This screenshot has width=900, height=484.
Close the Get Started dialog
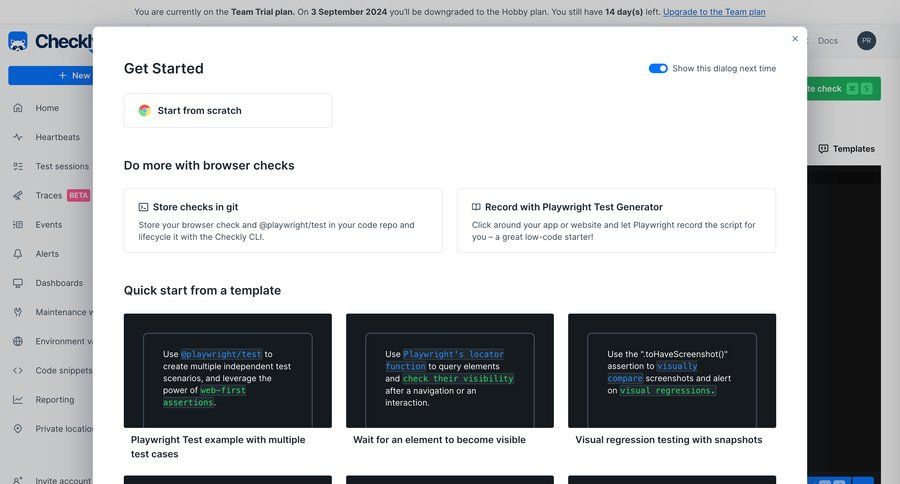coord(795,38)
